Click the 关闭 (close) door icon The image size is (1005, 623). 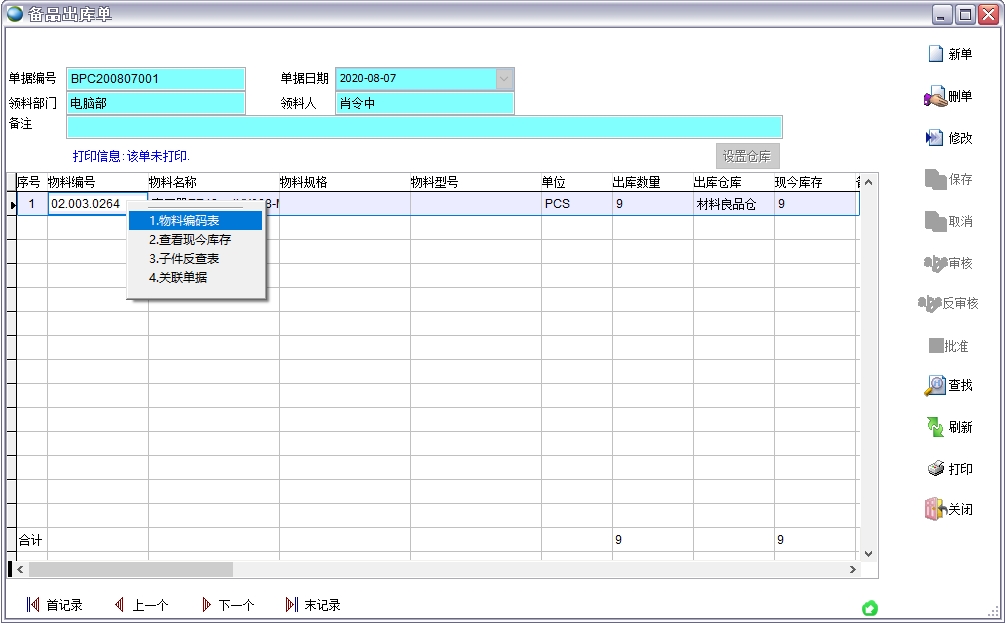935,509
